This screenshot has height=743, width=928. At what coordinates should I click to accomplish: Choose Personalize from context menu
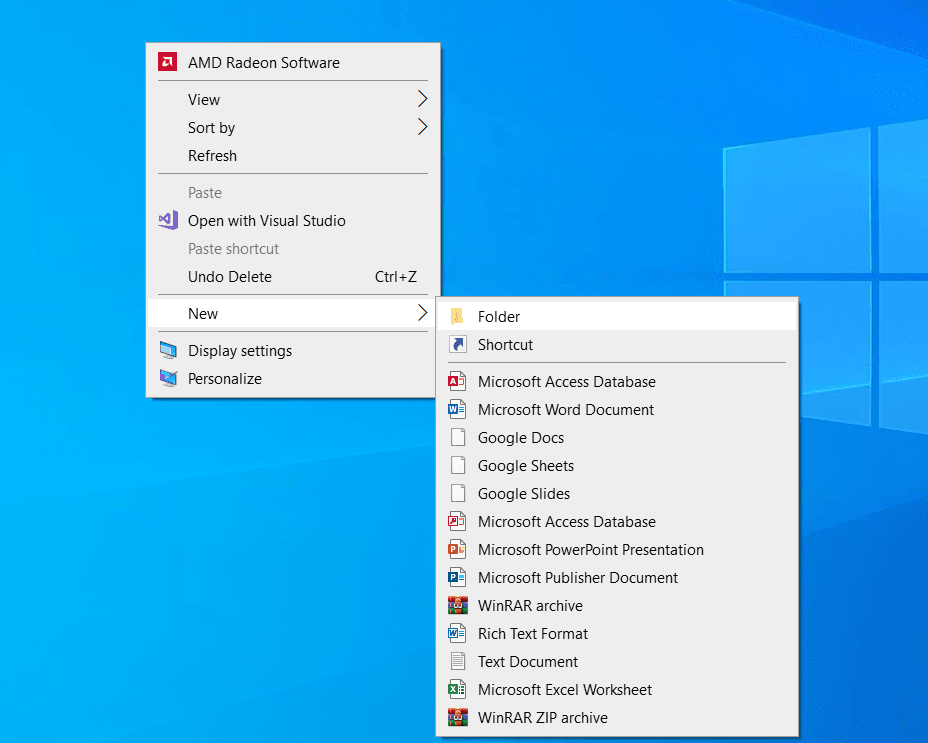293,378
